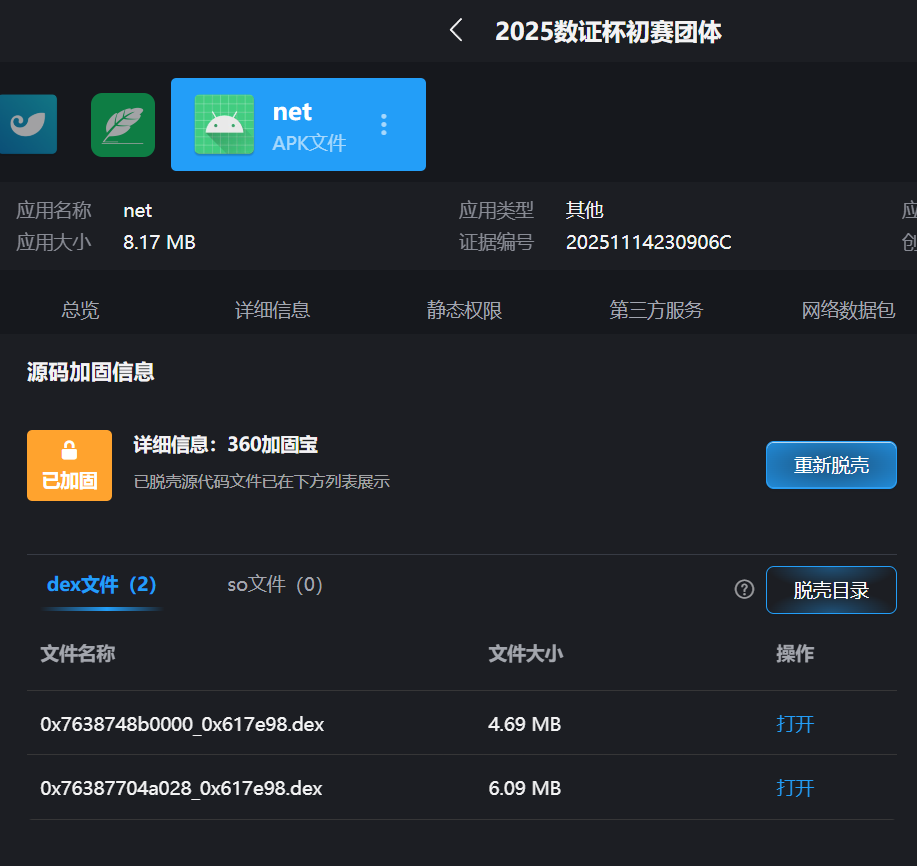Click the question mark help icon

pyautogui.click(x=744, y=589)
